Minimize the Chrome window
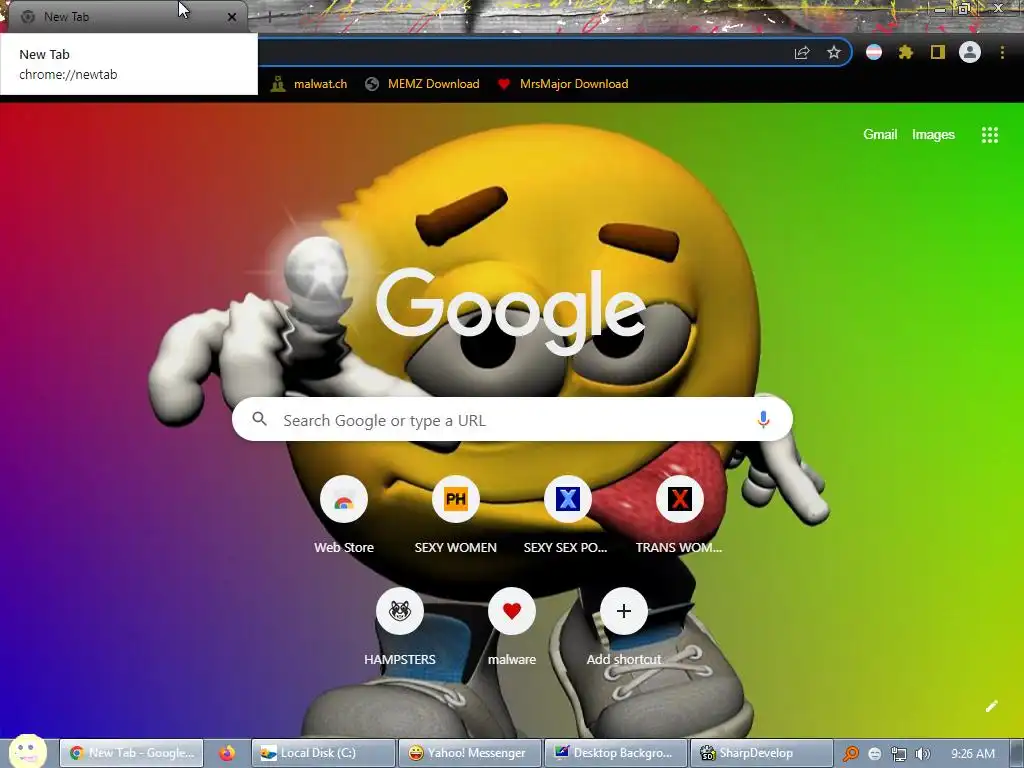Screen dimensions: 1024x768 (940, 9)
